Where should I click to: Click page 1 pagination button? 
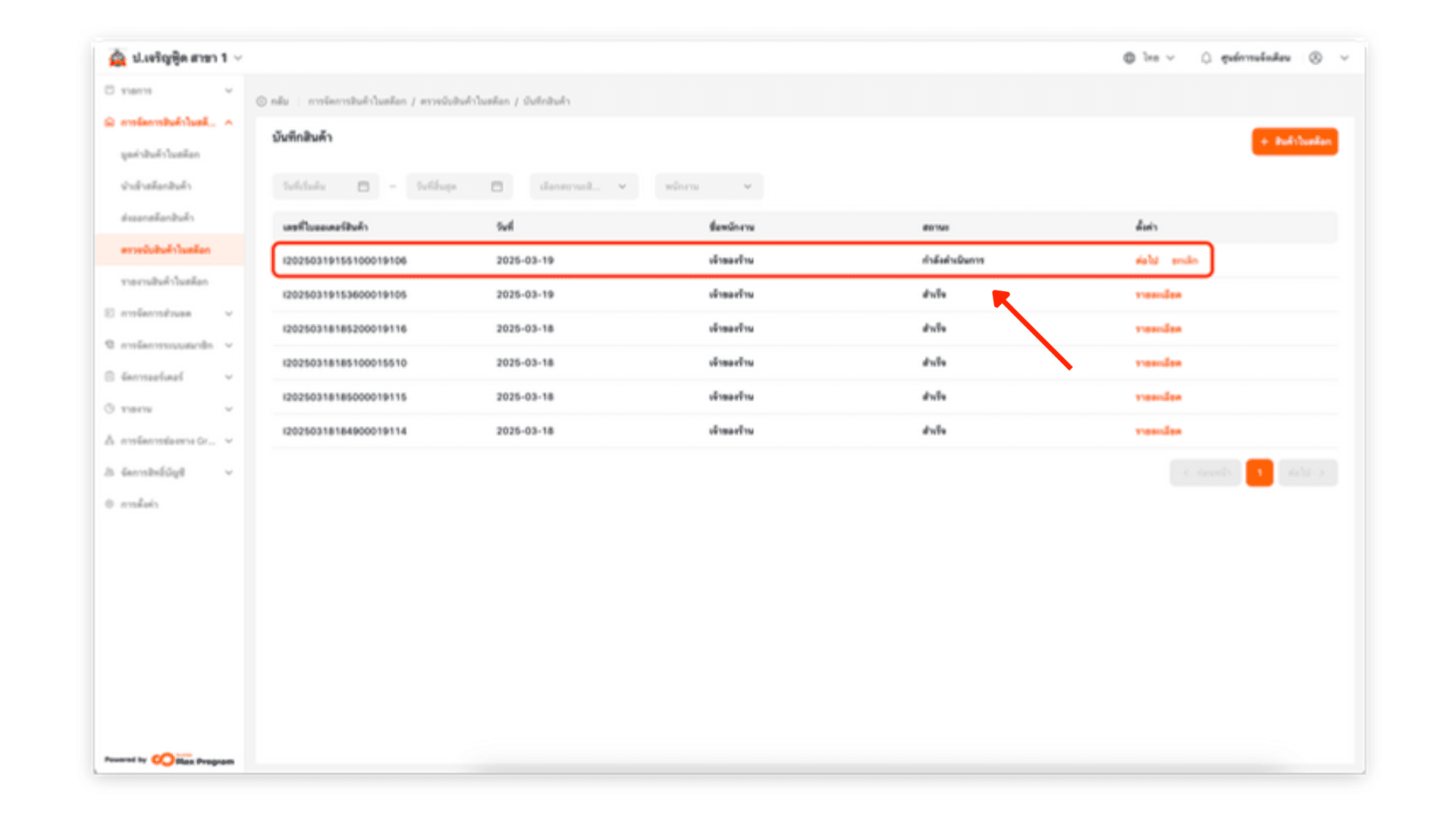[1259, 472]
